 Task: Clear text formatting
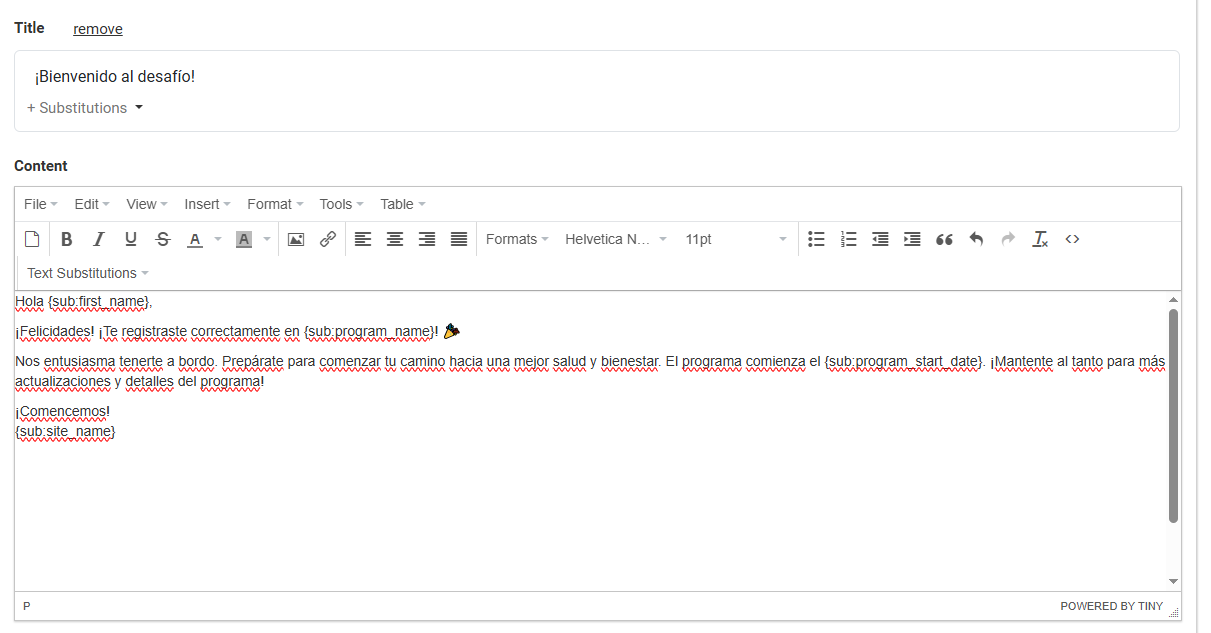point(1040,239)
